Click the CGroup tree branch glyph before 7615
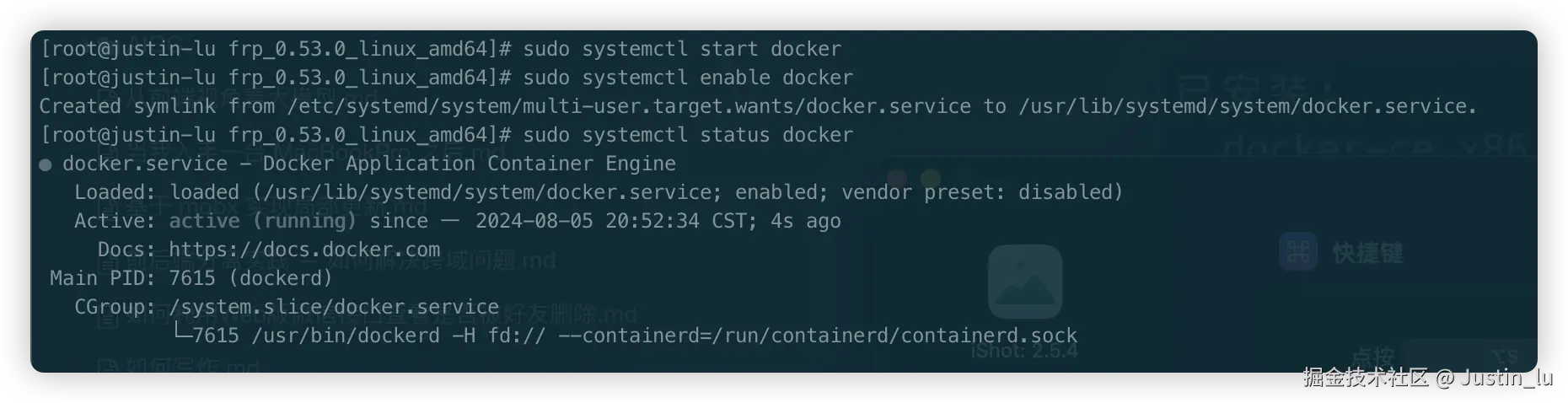 pos(180,335)
